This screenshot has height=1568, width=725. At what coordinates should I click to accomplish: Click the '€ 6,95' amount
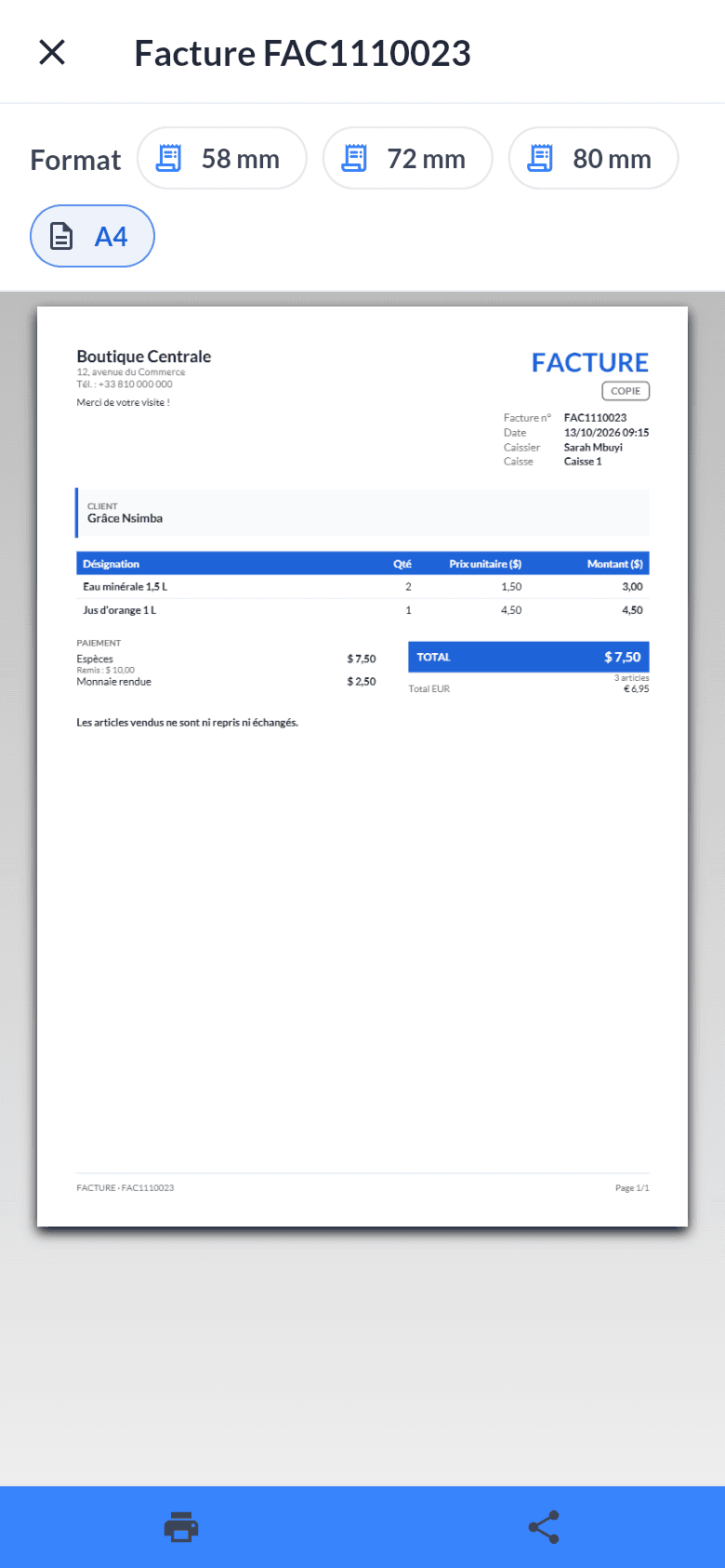pyautogui.click(x=637, y=688)
